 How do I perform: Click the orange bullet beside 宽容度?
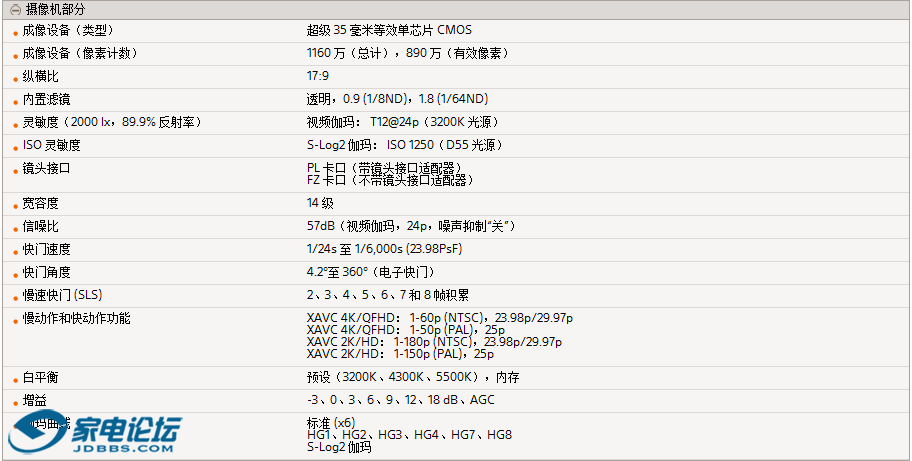click(16, 205)
